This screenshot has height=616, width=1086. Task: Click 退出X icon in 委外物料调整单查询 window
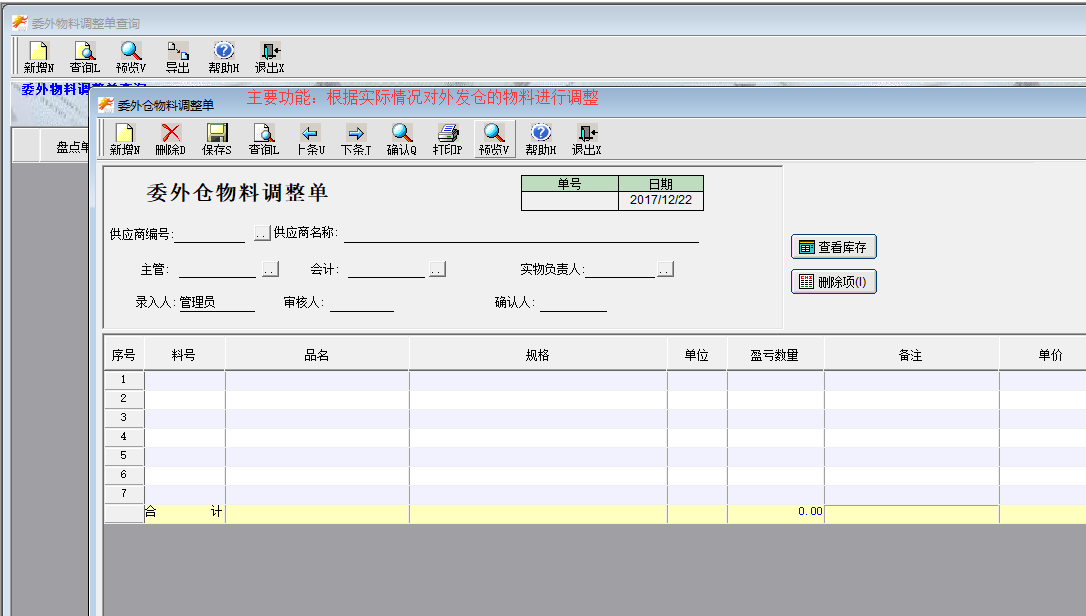pos(269,57)
